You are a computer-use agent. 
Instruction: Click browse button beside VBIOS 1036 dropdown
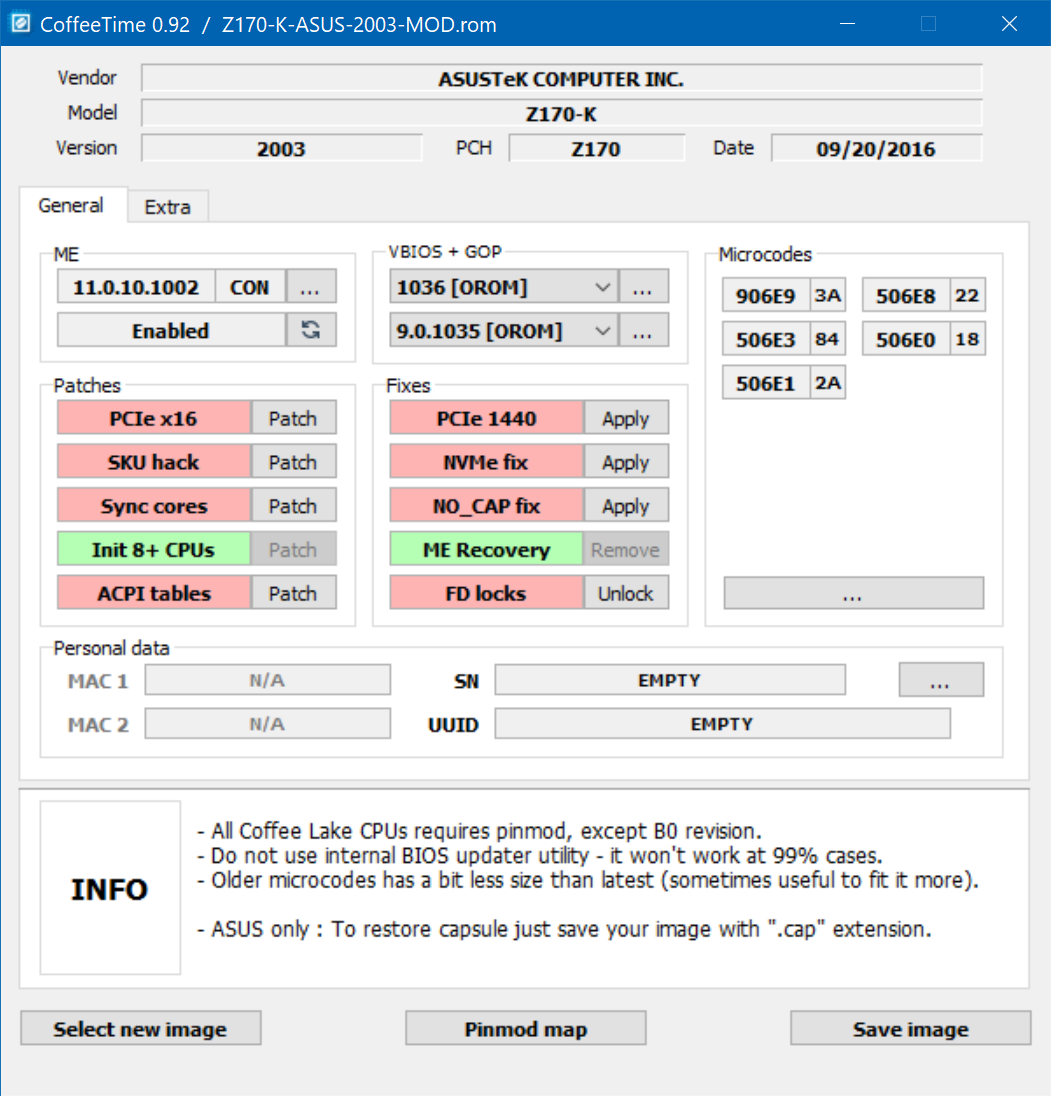pos(643,287)
